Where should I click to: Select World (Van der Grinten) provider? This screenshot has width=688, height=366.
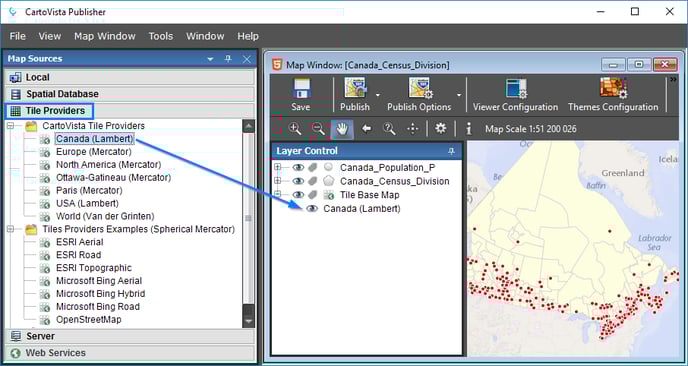pyautogui.click(x=105, y=216)
